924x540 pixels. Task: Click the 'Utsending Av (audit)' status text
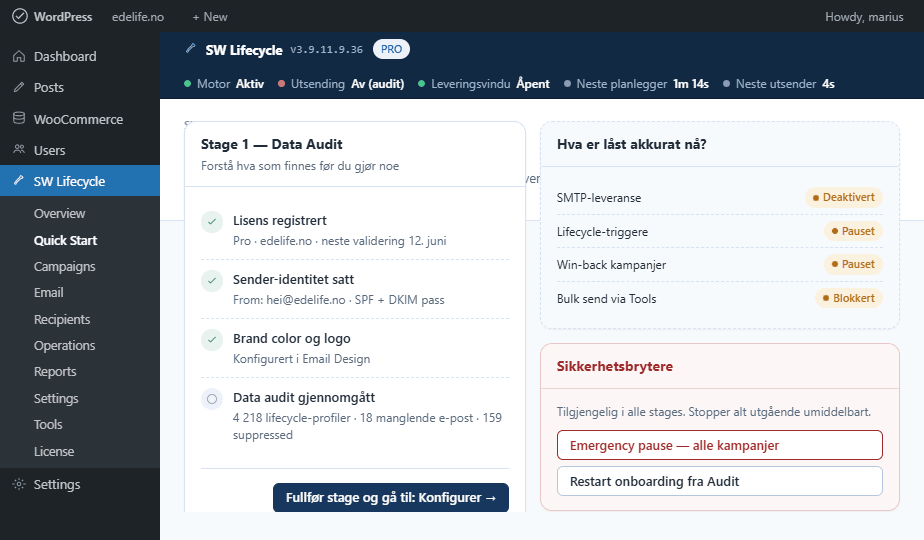point(348,84)
